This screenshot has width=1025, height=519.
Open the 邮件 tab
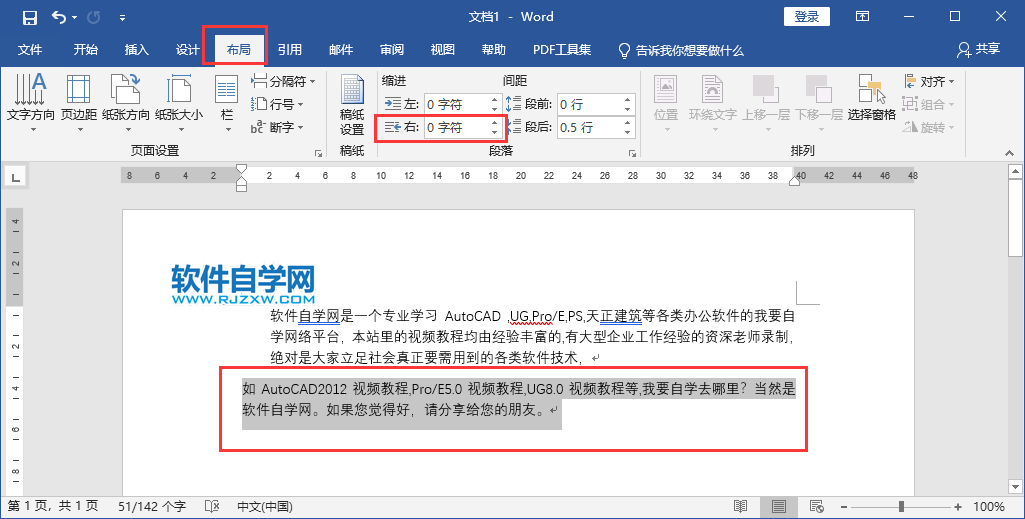(x=341, y=50)
